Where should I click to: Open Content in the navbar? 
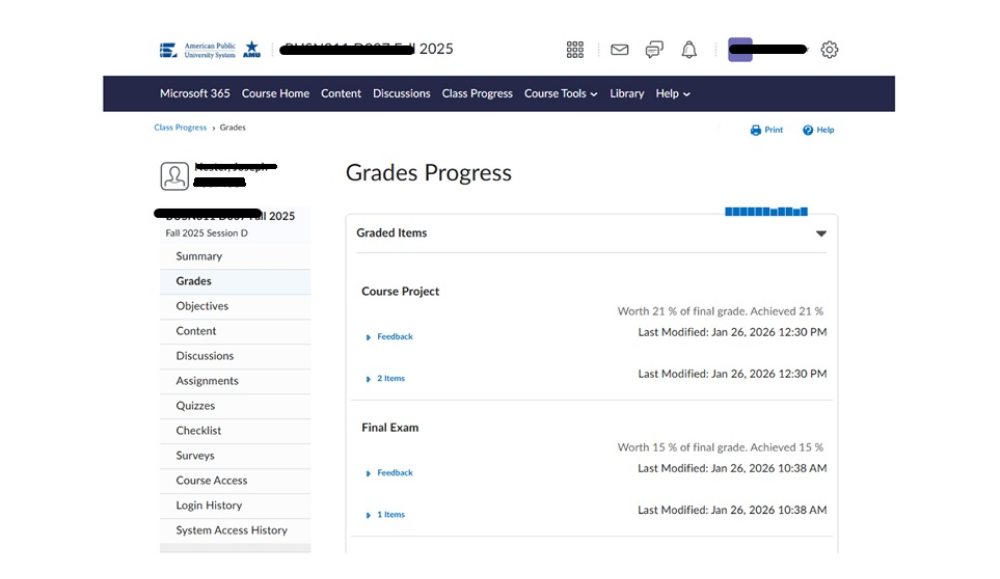coord(341,94)
